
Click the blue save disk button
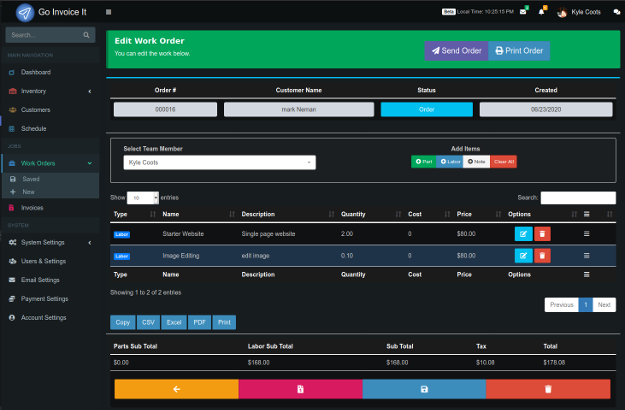[424, 389]
